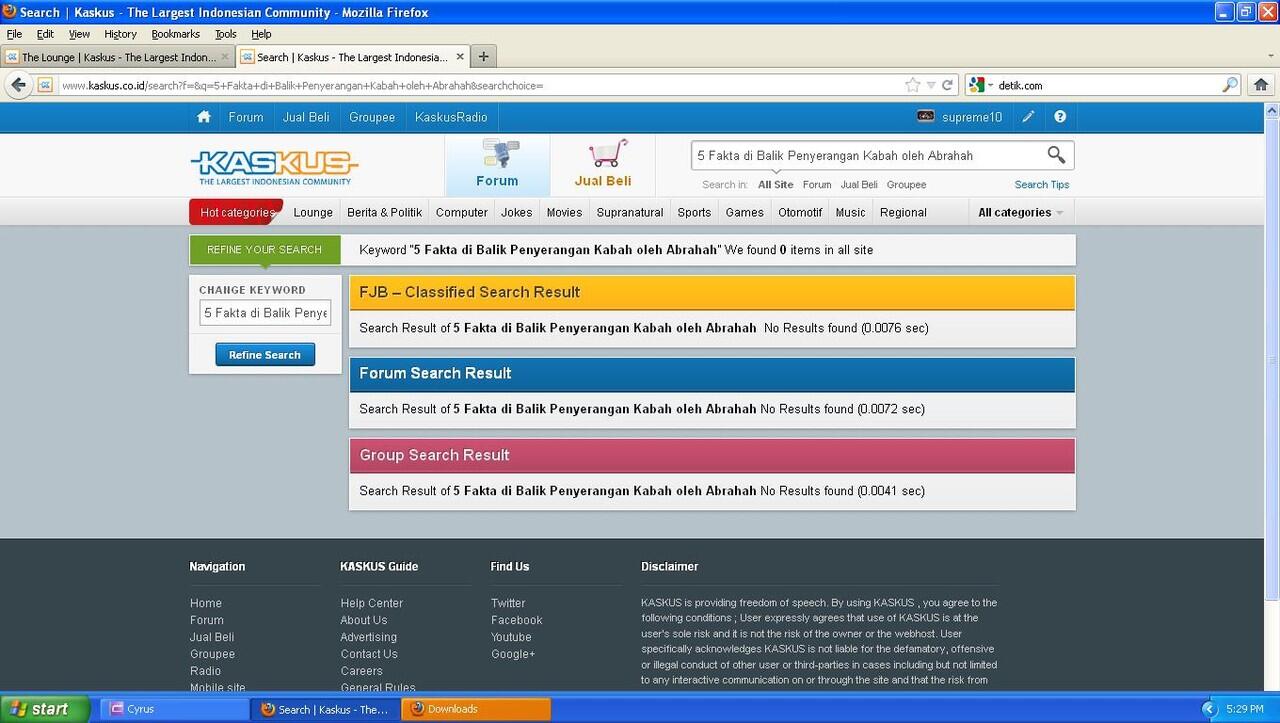
Task: Click the system tray expand arrow
Action: 1208,709
